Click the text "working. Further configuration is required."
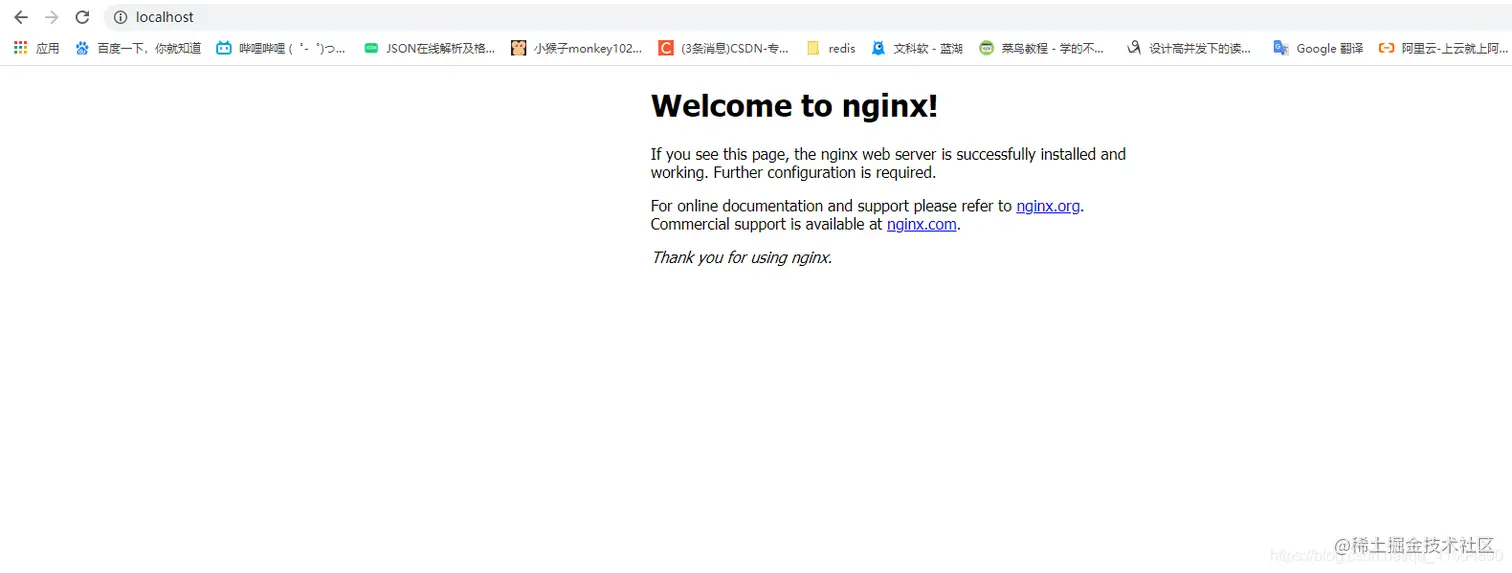The width and height of the screenshot is (1512, 573). tap(793, 172)
